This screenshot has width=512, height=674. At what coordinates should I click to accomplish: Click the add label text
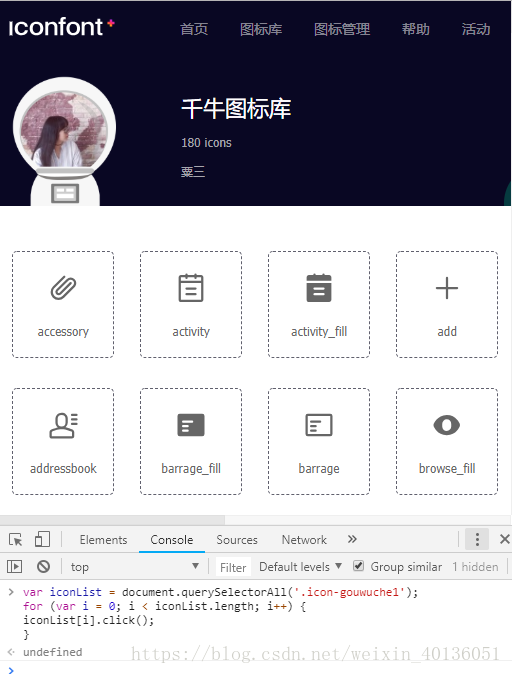(447, 331)
